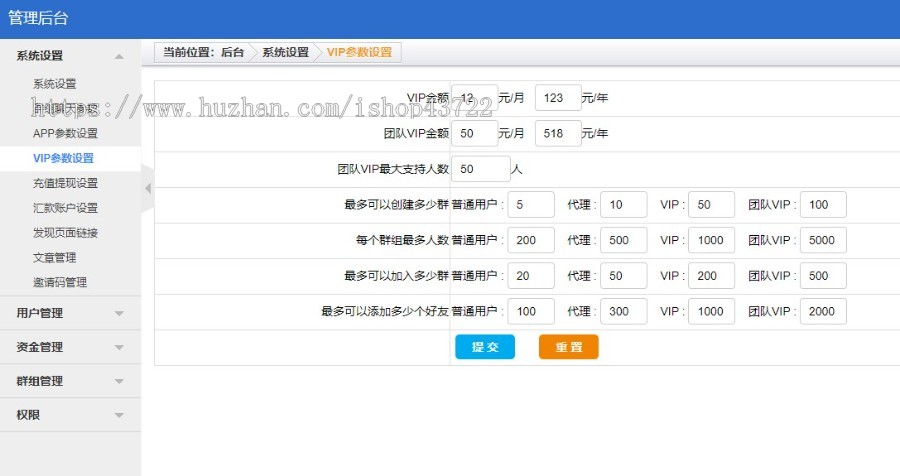Focus VIP金额 monthly price field
This screenshot has width=900, height=476.
pos(474,98)
